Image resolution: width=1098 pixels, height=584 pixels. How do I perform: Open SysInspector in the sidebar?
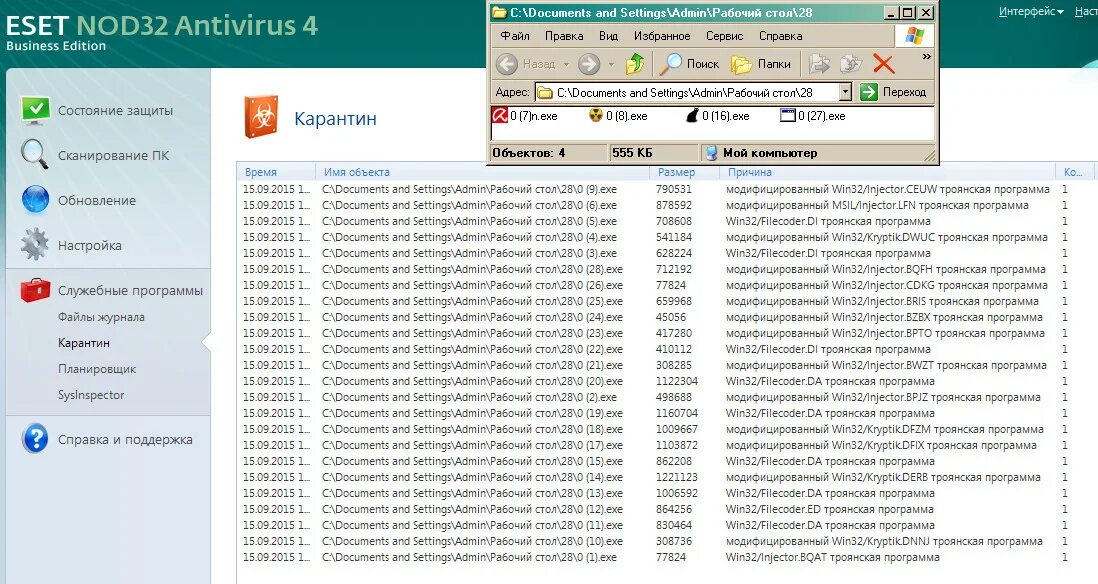[x=90, y=394]
